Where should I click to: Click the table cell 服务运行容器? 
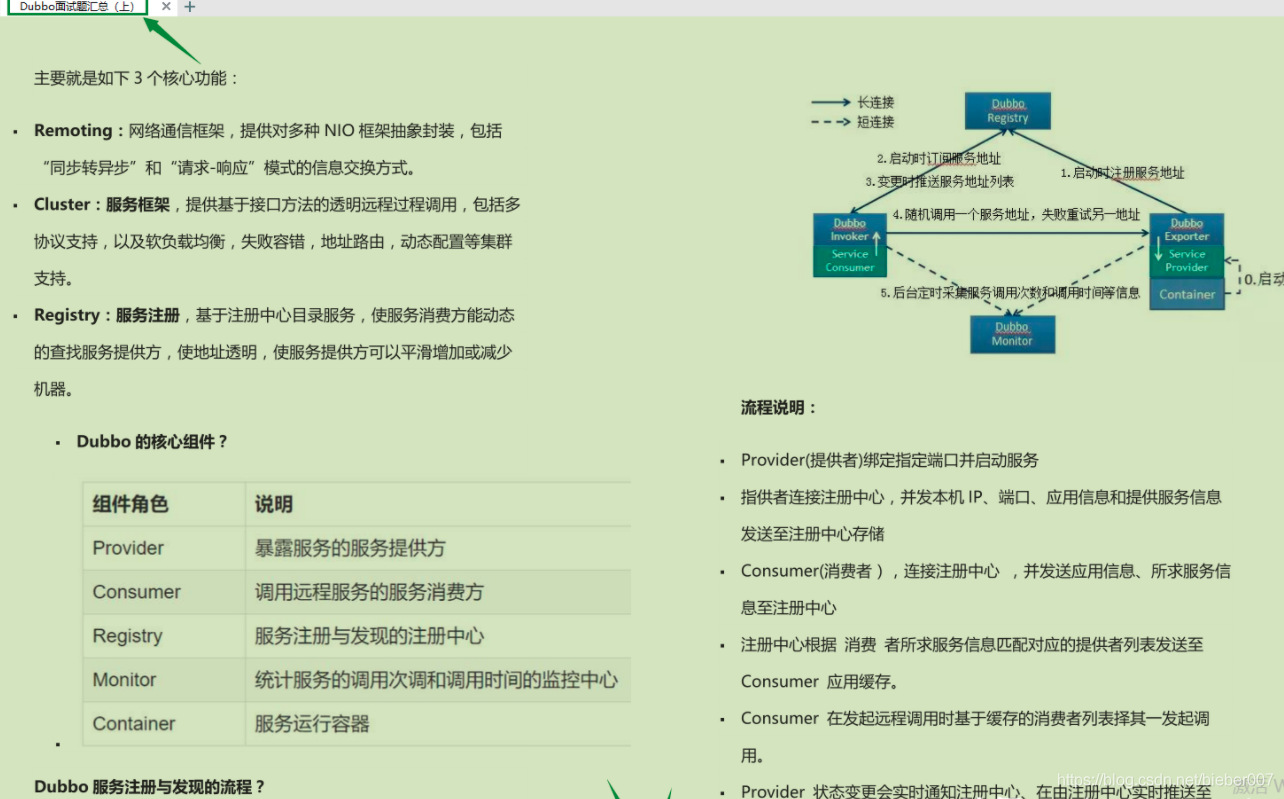pos(438,724)
